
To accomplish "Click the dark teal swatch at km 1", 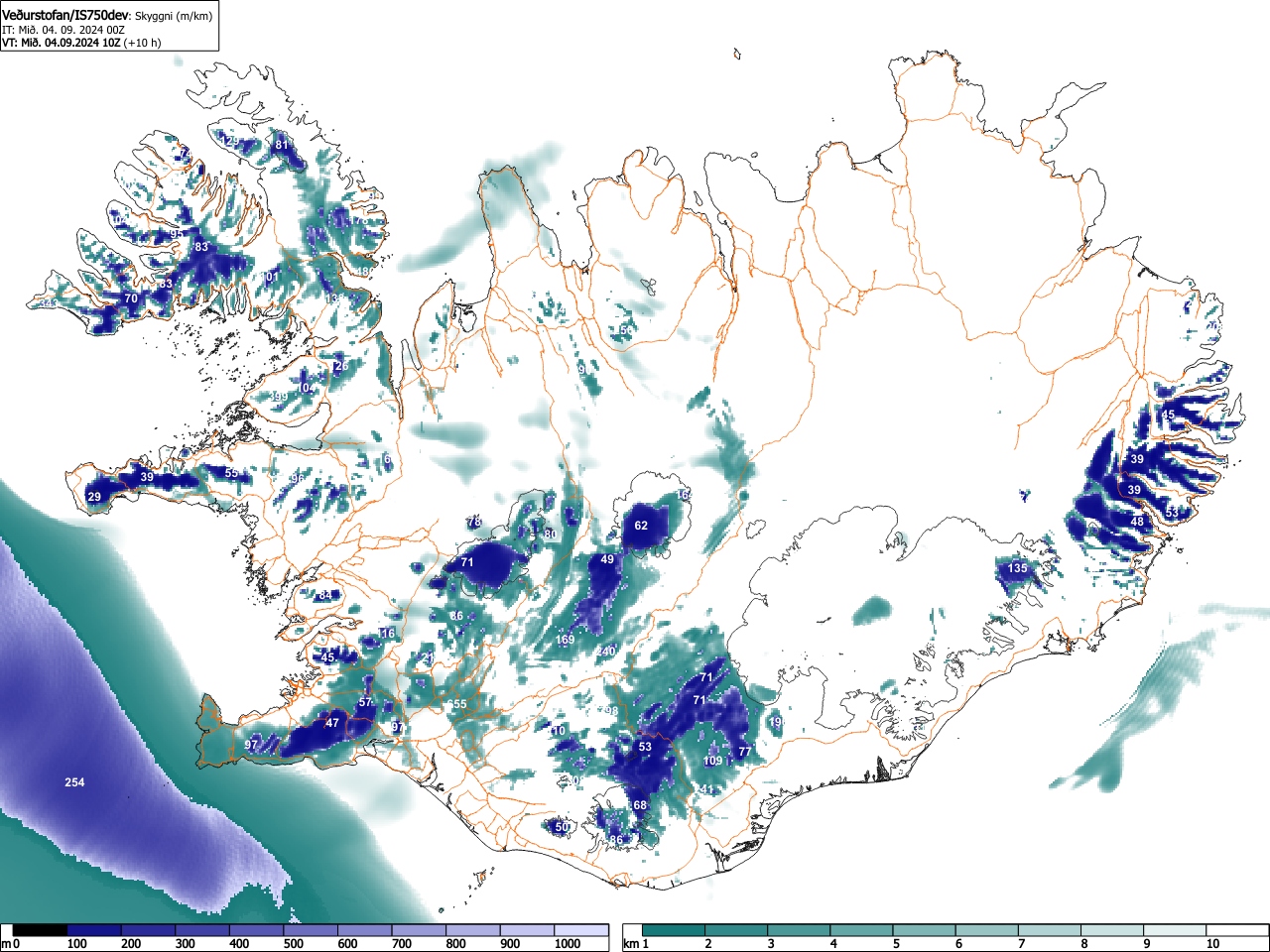I will click(x=675, y=930).
